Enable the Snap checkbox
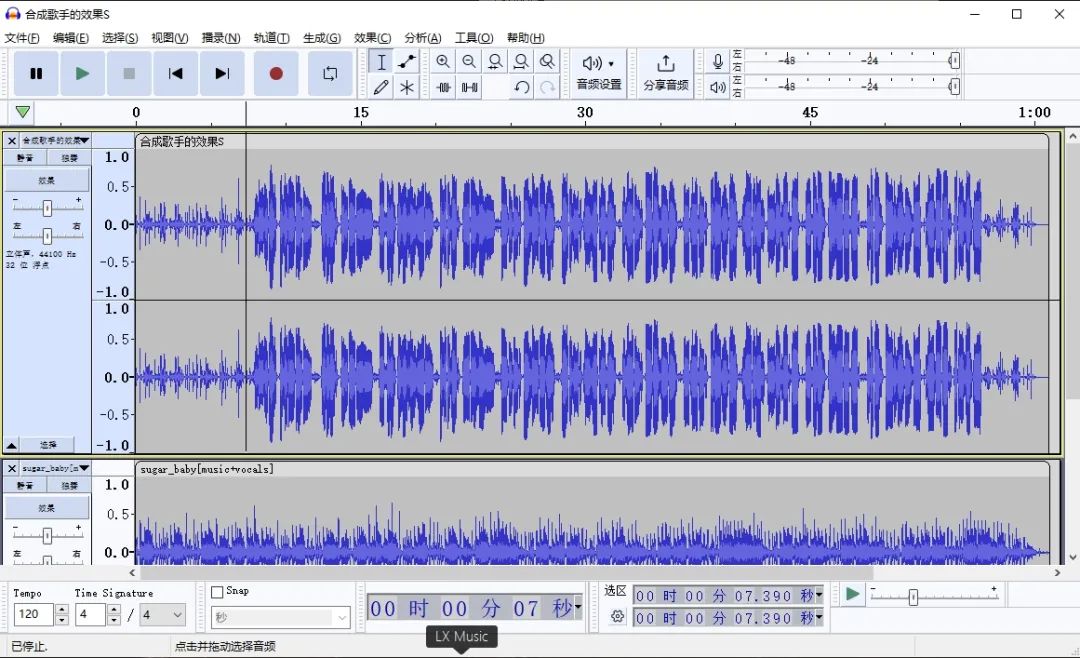The height and width of the screenshot is (658, 1080). [x=217, y=592]
